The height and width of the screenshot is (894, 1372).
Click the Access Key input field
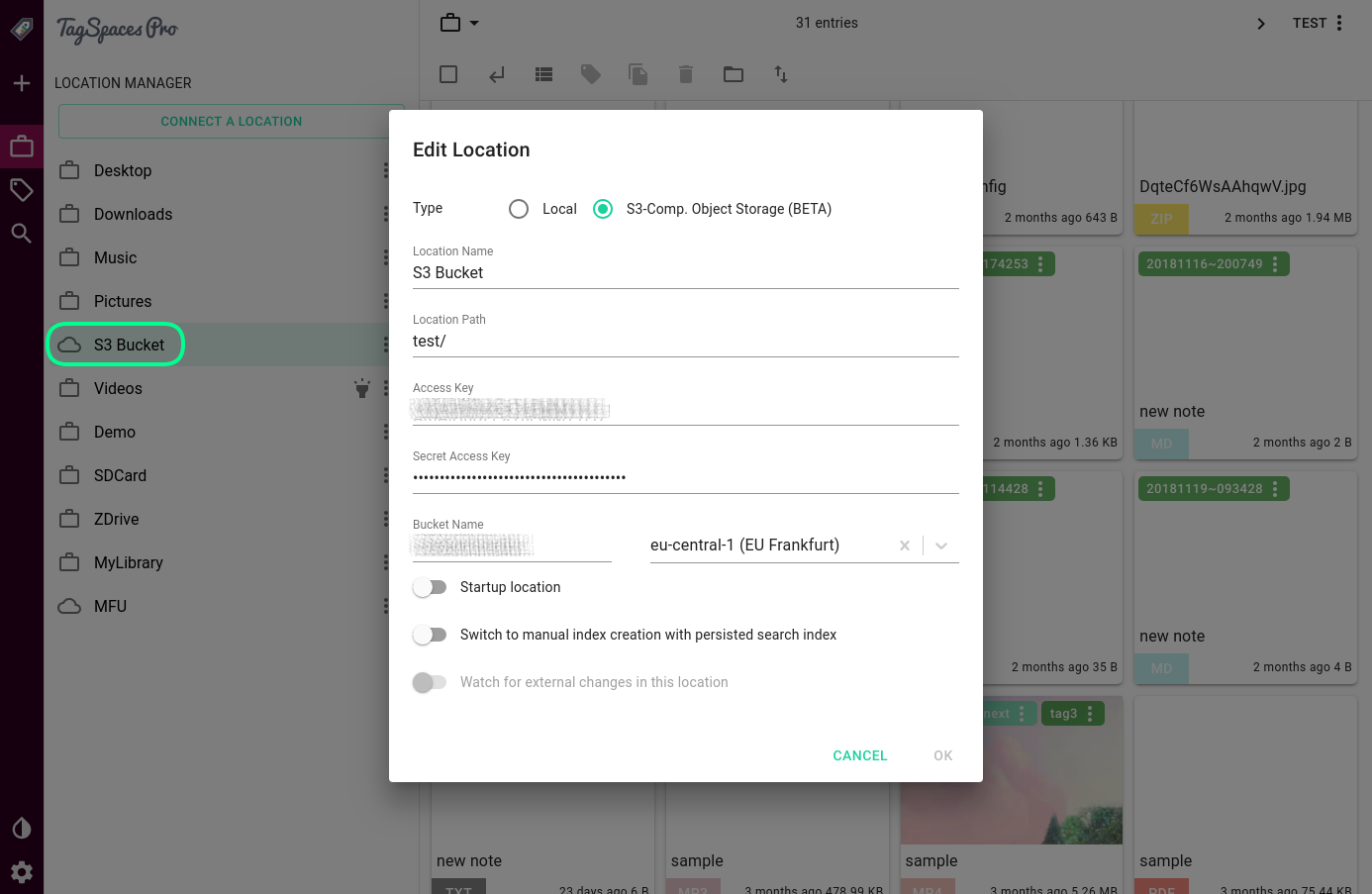[686, 410]
